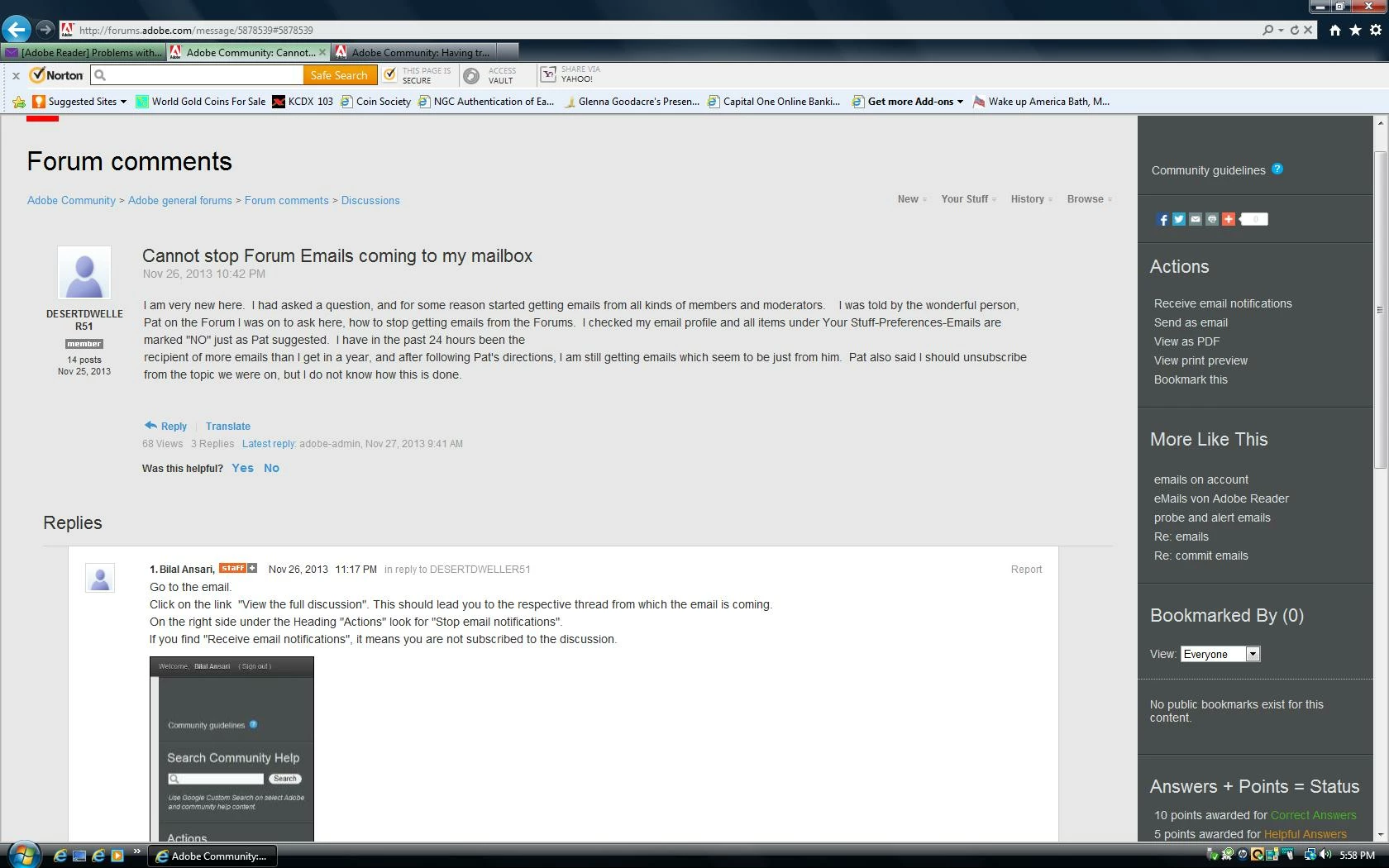Viewport: 1389px width, 868px height.
Task: Print the page via the share bar printer icon
Action: point(1212,219)
